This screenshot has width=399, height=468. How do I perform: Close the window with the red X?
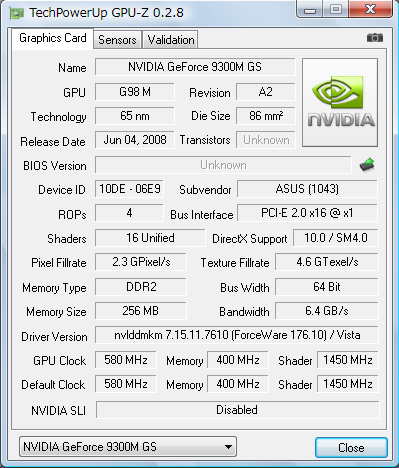[x=370, y=9]
